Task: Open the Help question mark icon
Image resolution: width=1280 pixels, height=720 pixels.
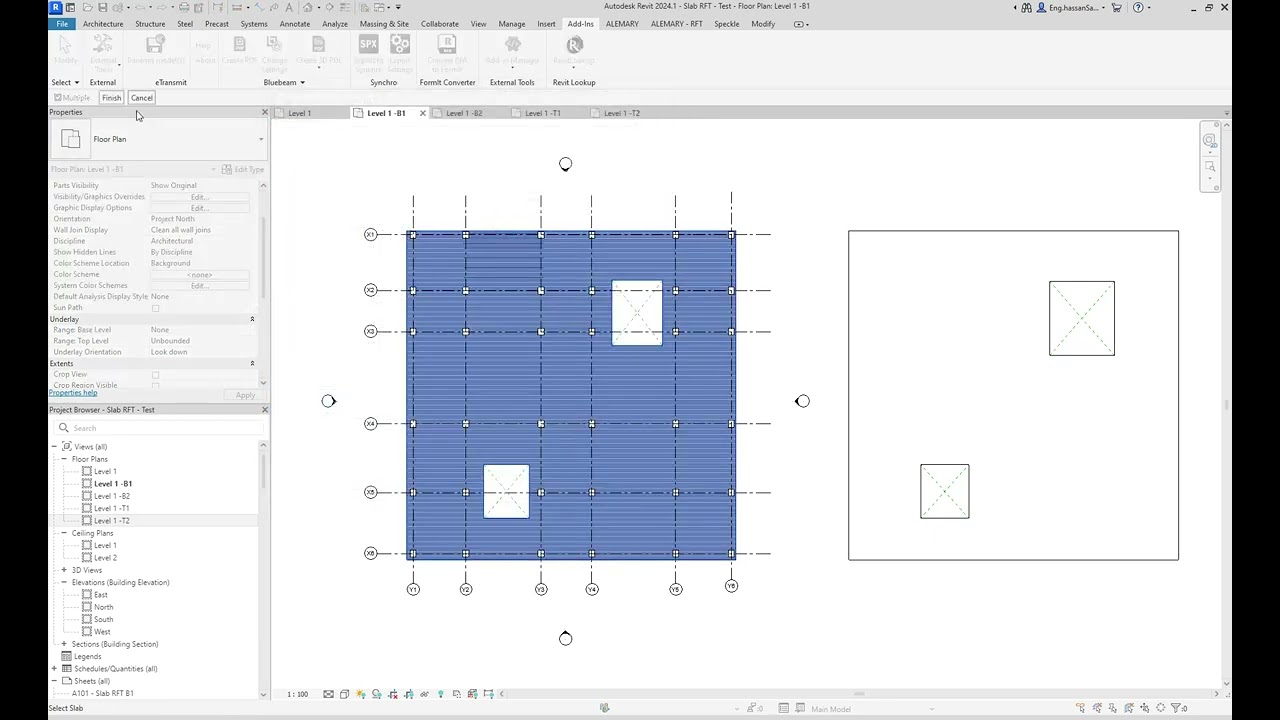Action: (x=1138, y=7)
